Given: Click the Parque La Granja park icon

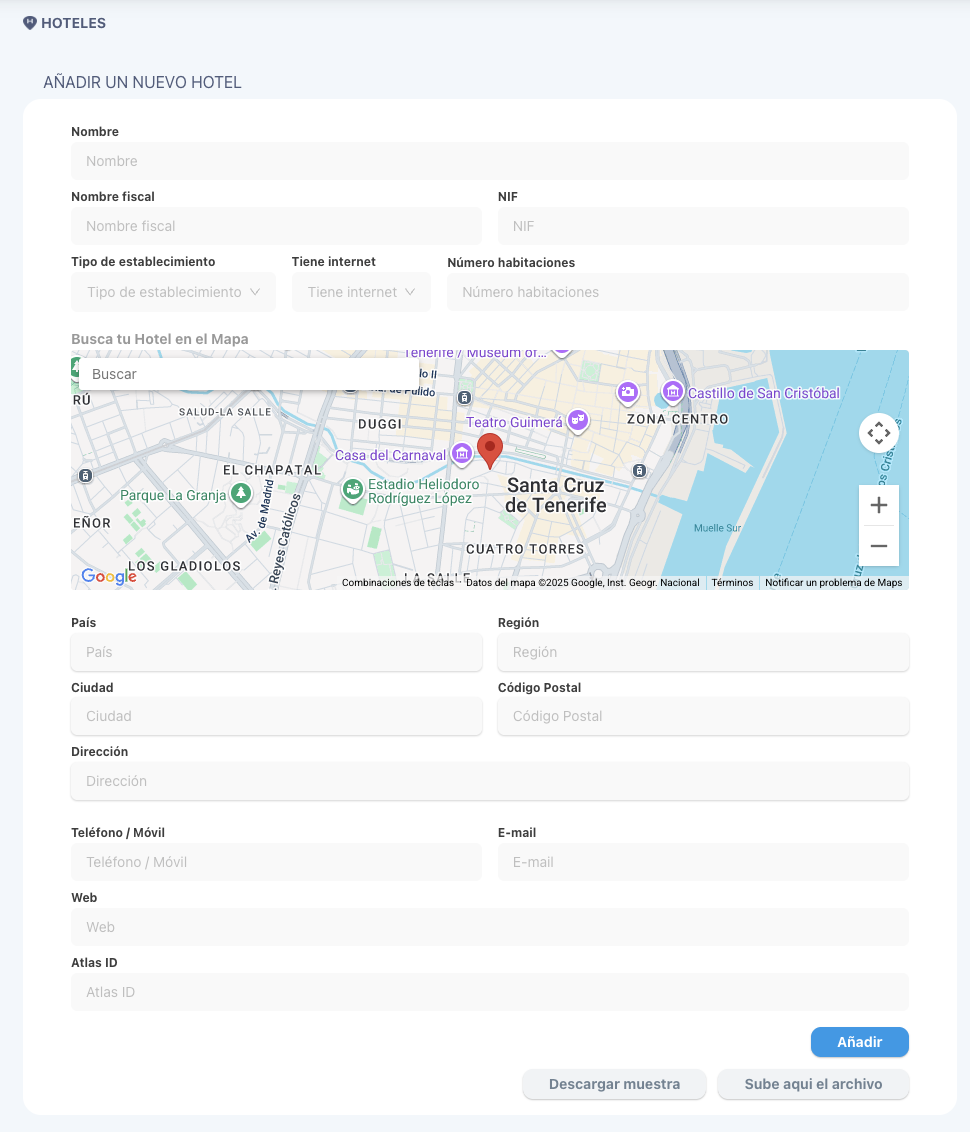Looking at the screenshot, I should click(x=241, y=494).
